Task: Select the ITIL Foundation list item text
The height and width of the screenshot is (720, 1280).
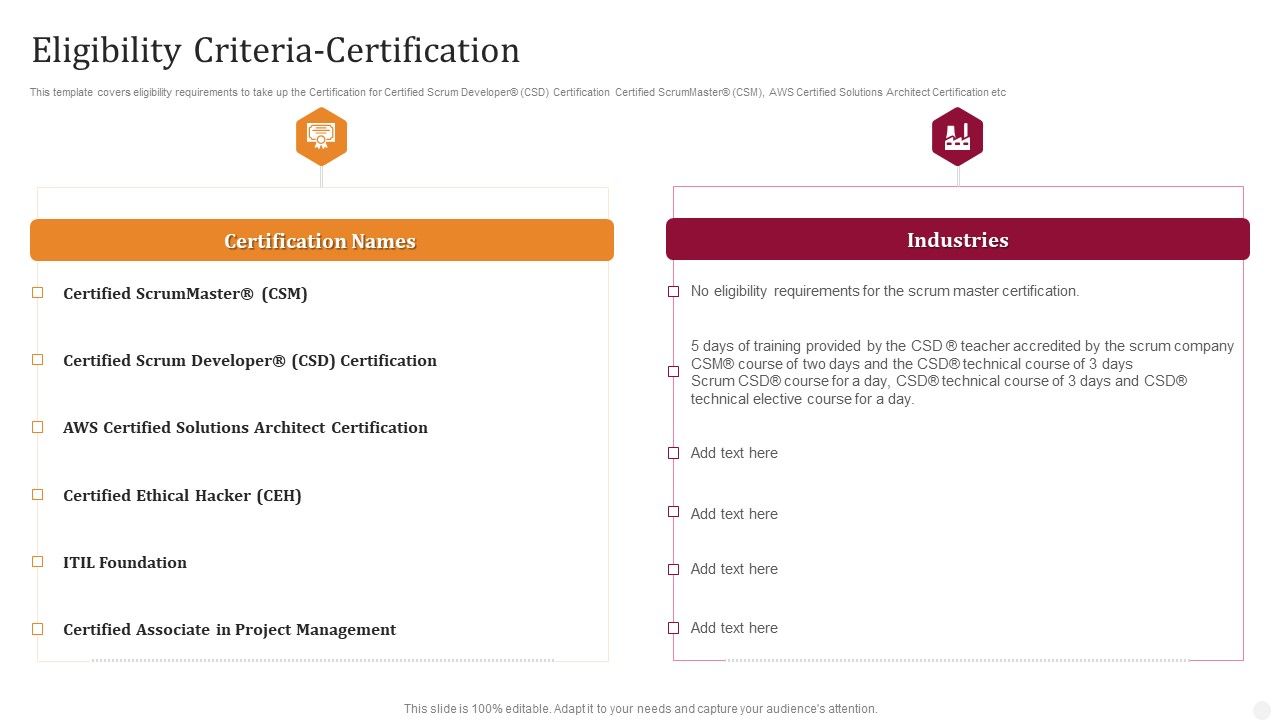Action: (125, 563)
